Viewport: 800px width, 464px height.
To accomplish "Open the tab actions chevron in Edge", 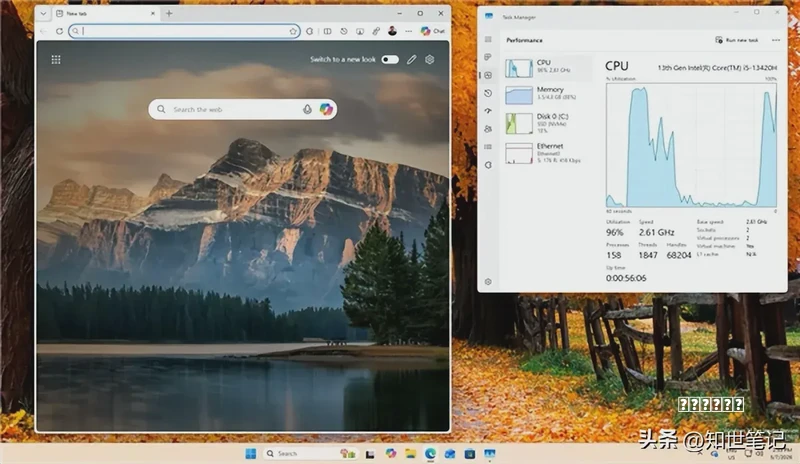I will 43,14.
